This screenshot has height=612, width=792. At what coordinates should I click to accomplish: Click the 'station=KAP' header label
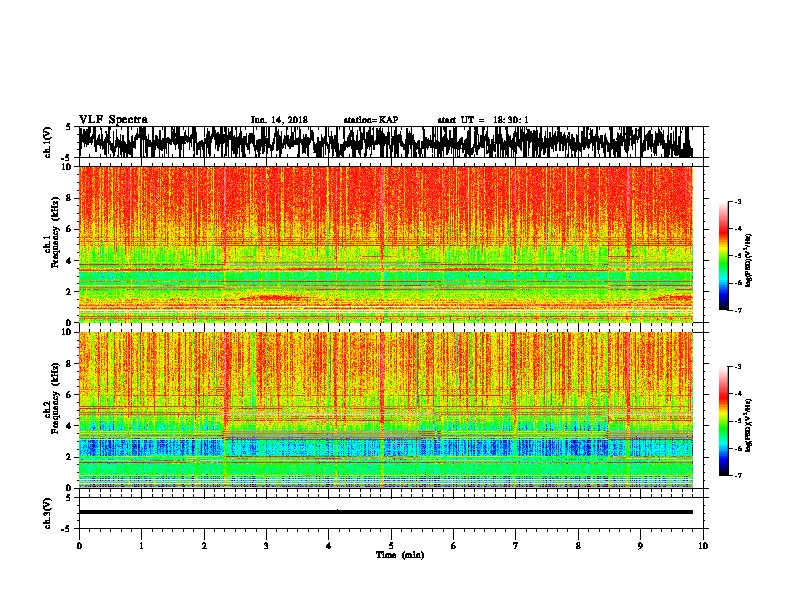click(x=371, y=120)
